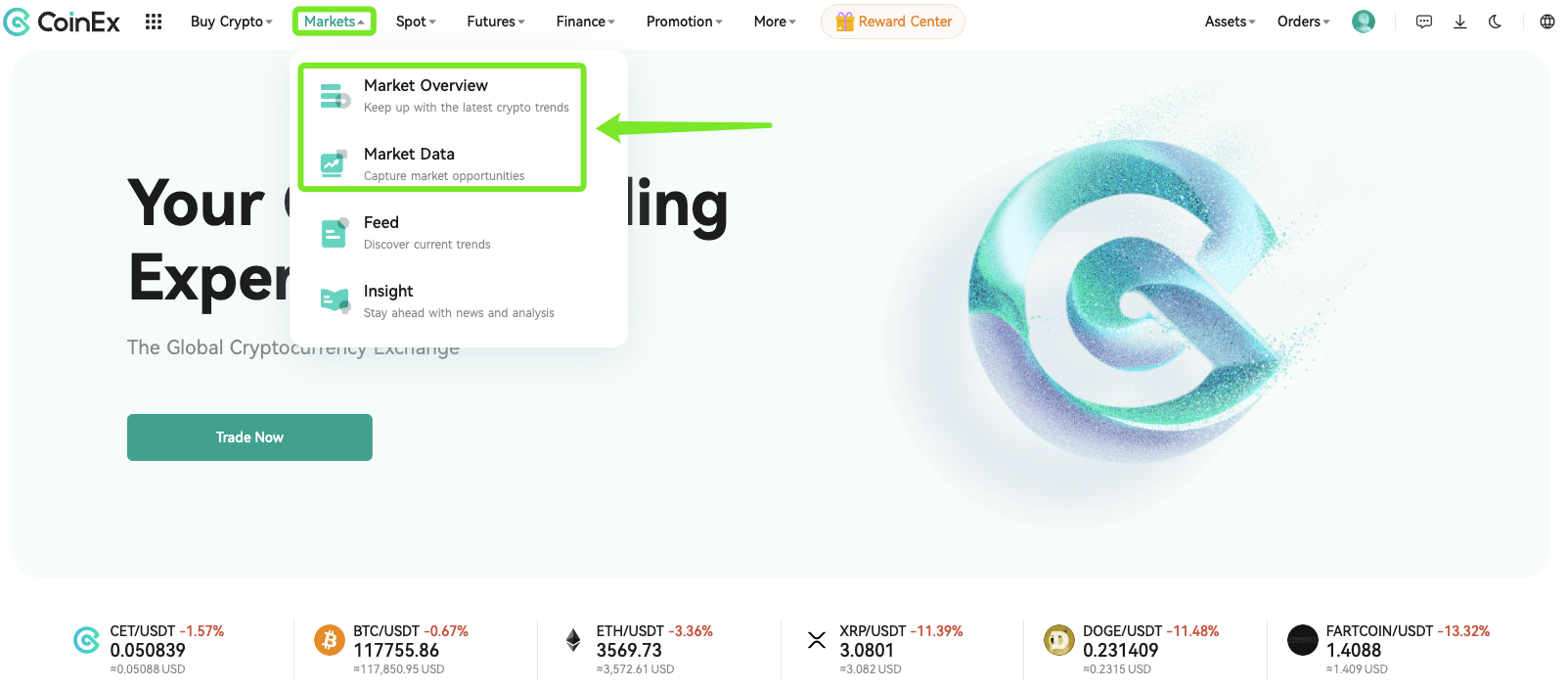The height and width of the screenshot is (689, 1568).
Task: Open the Assets dropdown
Action: 1231,22
